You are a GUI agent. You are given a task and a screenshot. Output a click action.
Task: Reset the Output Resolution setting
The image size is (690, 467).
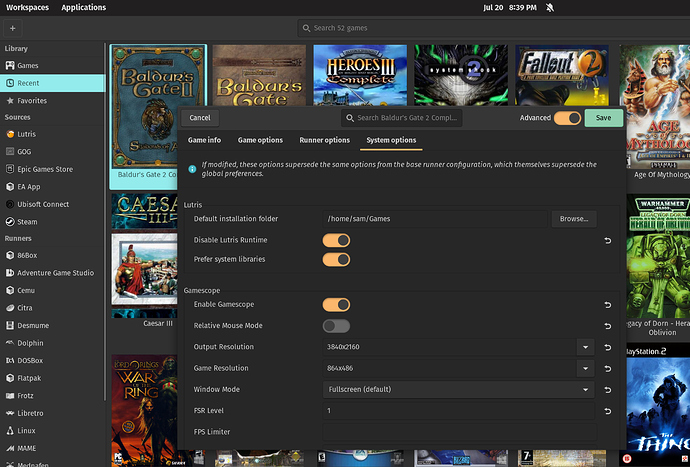coord(608,348)
